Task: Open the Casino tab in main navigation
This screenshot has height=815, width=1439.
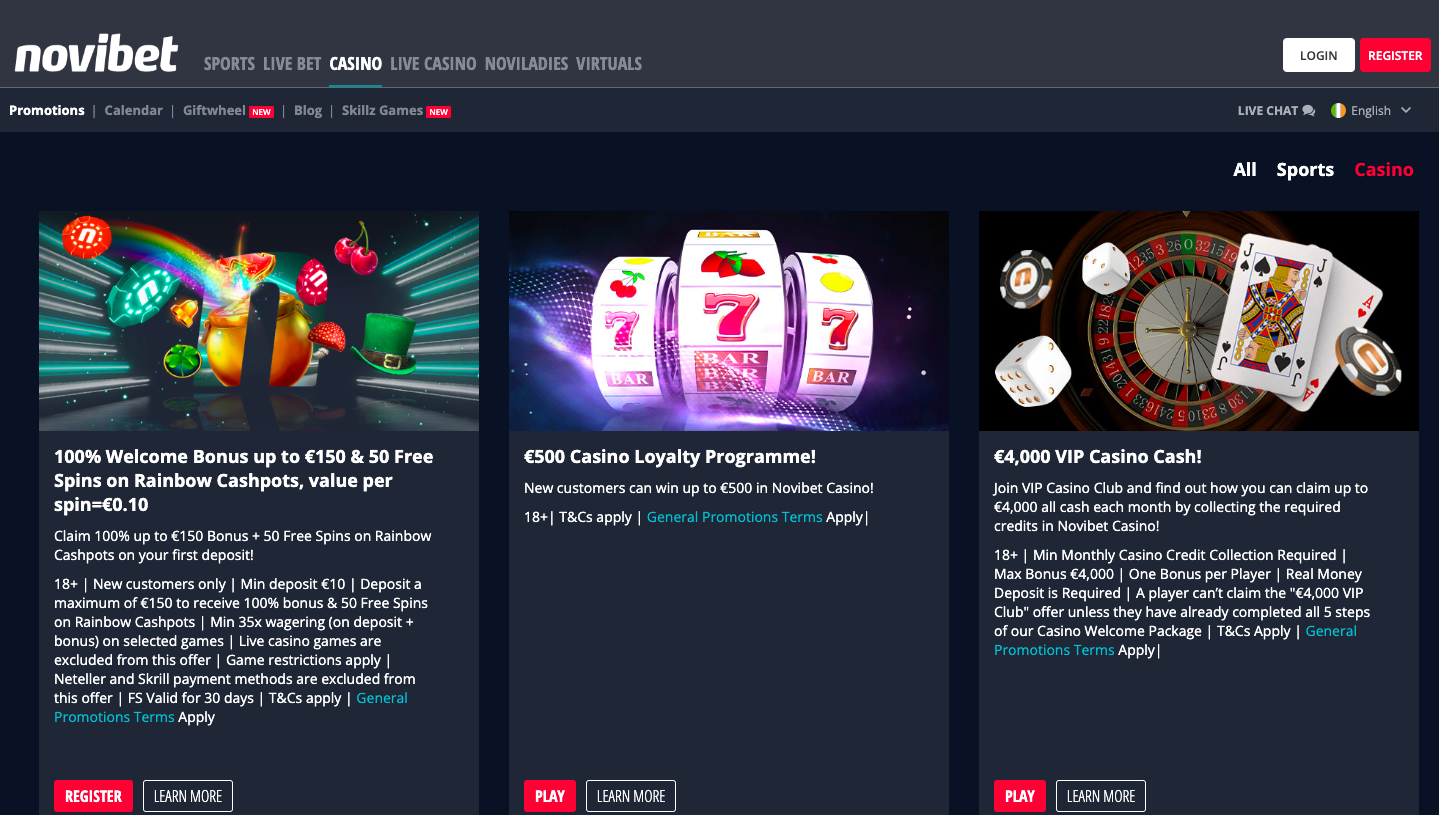Action: 355,63
